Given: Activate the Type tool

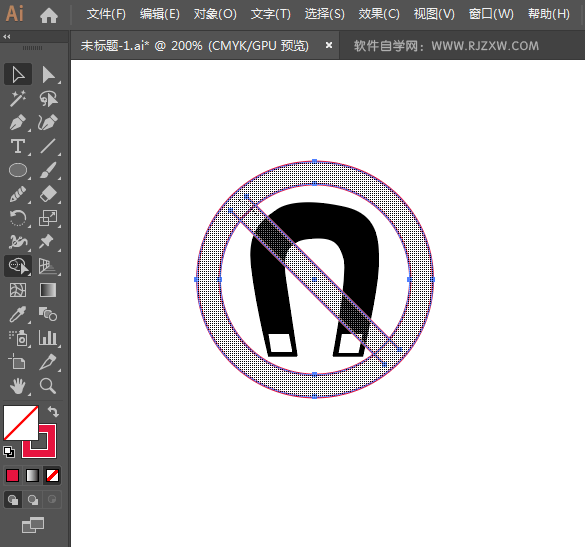Looking at the screenshot, I should pyautogui.click(x=18, y=146).
